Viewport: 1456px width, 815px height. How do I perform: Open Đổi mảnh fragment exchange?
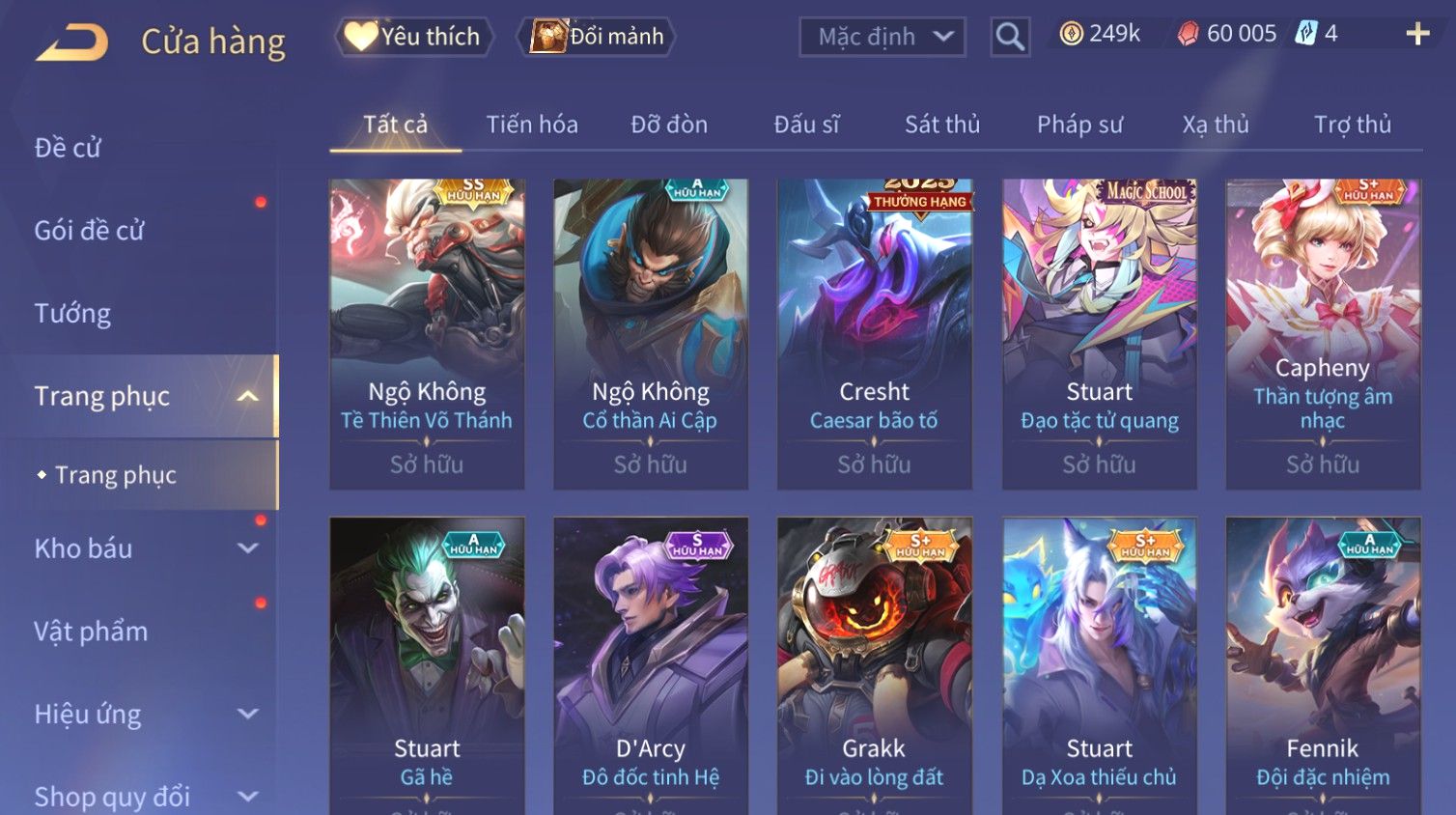click(596, 37)
